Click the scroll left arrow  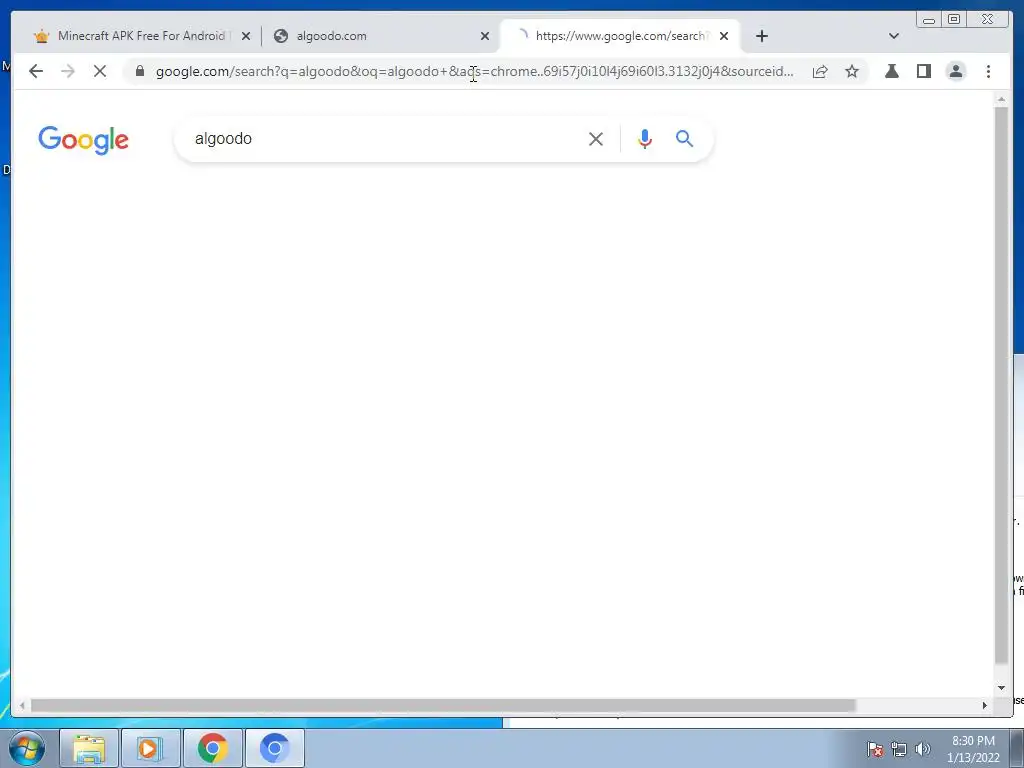[22, 705]
